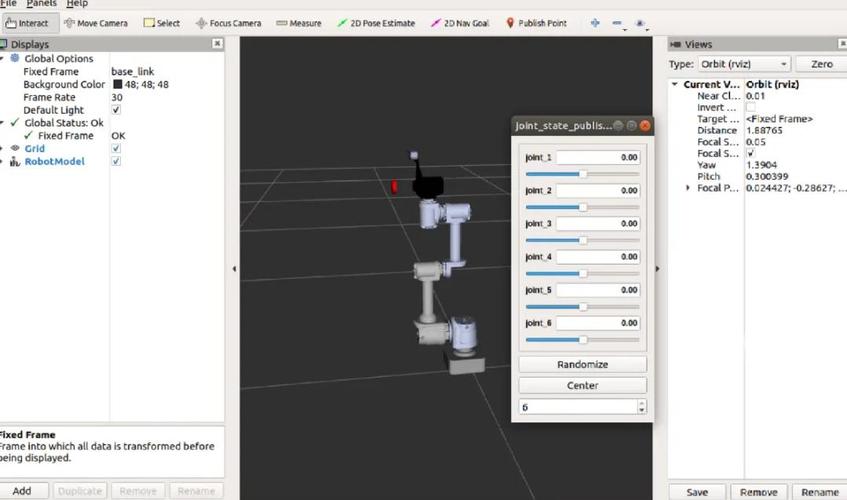Click the joint_3 slider
This screenshot has height=500, width=847.
[582, 240]
